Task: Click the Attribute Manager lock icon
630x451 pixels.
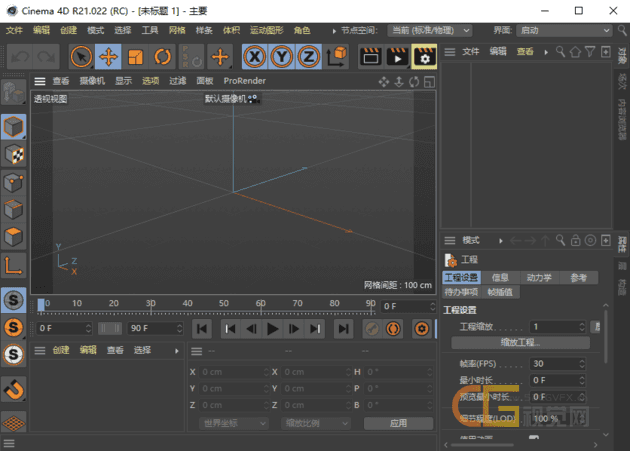Action: (x=575, y=240)
